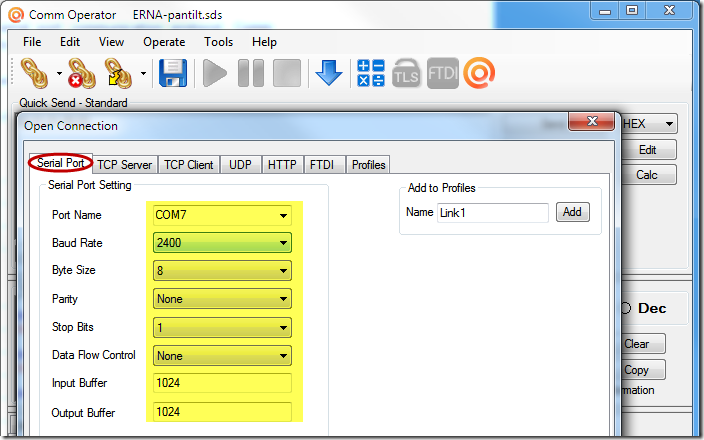Open the Help menu
Viewport: 704px width, 440px height.
(264, 42)
